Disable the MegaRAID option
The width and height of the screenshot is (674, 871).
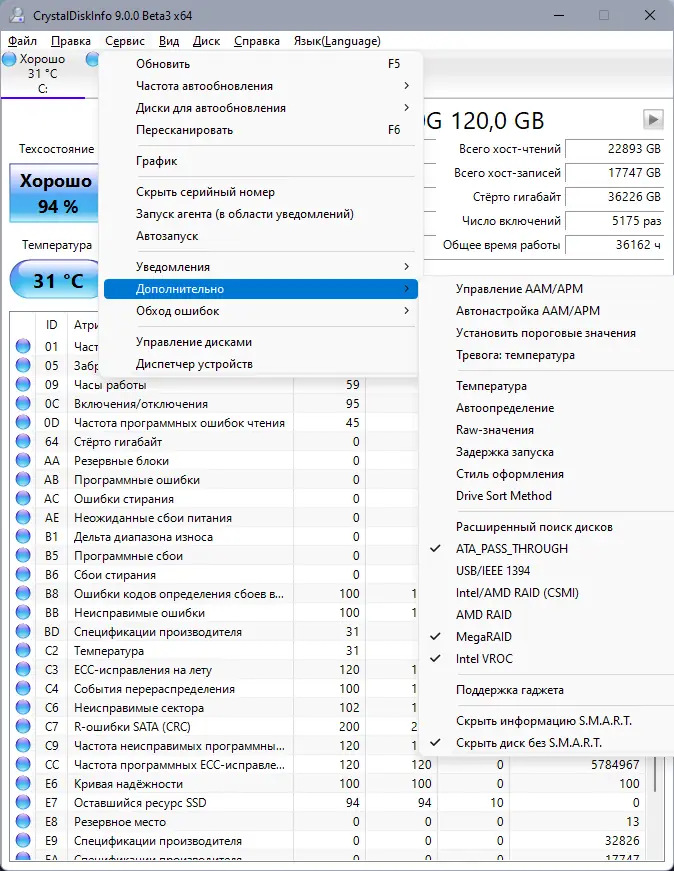click(484, 637)
